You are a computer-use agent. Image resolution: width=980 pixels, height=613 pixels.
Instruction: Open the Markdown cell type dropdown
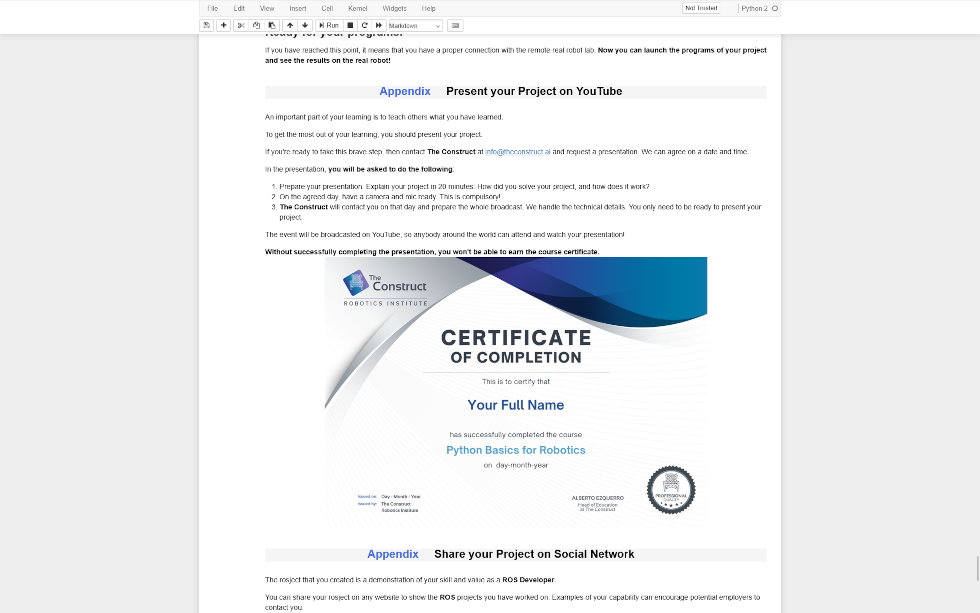pos(414,25)
